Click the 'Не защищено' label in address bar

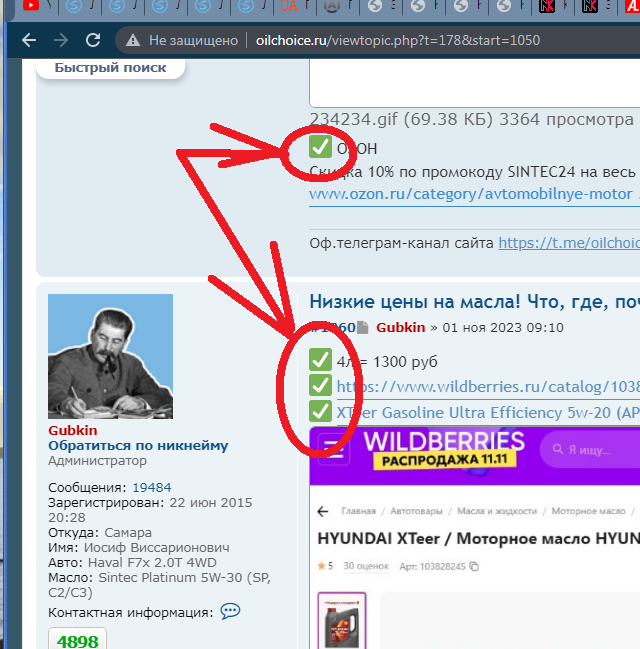click(193, 40)
